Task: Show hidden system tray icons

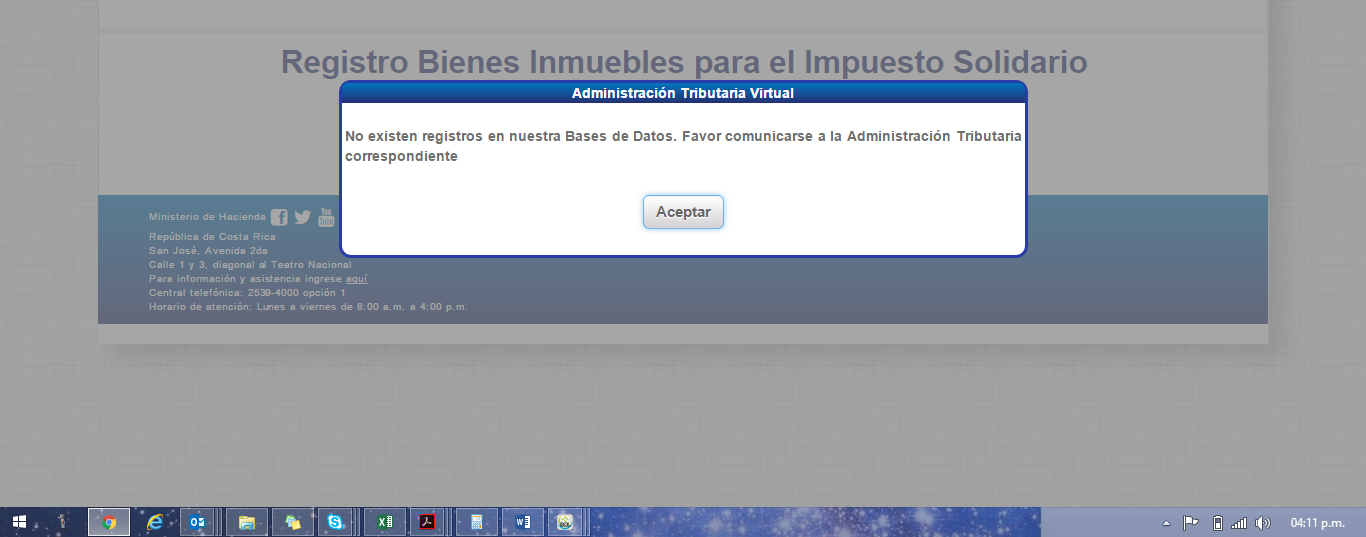Action: (1166, 523)
